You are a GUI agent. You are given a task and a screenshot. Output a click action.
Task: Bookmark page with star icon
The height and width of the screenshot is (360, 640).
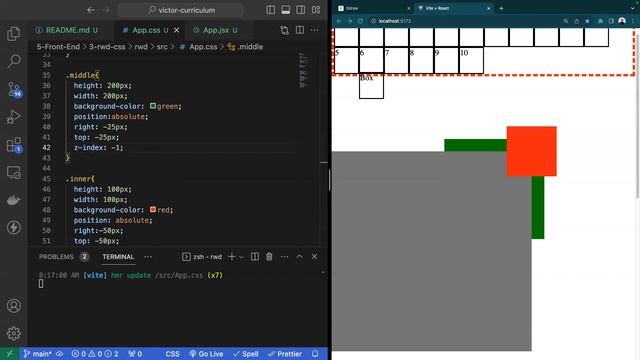(x=587, y=21)
